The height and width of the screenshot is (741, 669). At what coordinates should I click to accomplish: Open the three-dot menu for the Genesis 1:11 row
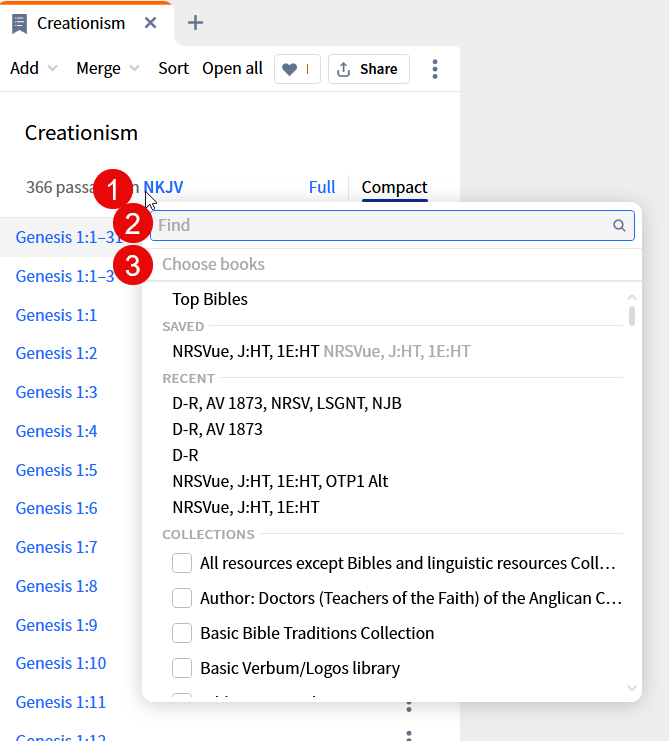point(409,707)
